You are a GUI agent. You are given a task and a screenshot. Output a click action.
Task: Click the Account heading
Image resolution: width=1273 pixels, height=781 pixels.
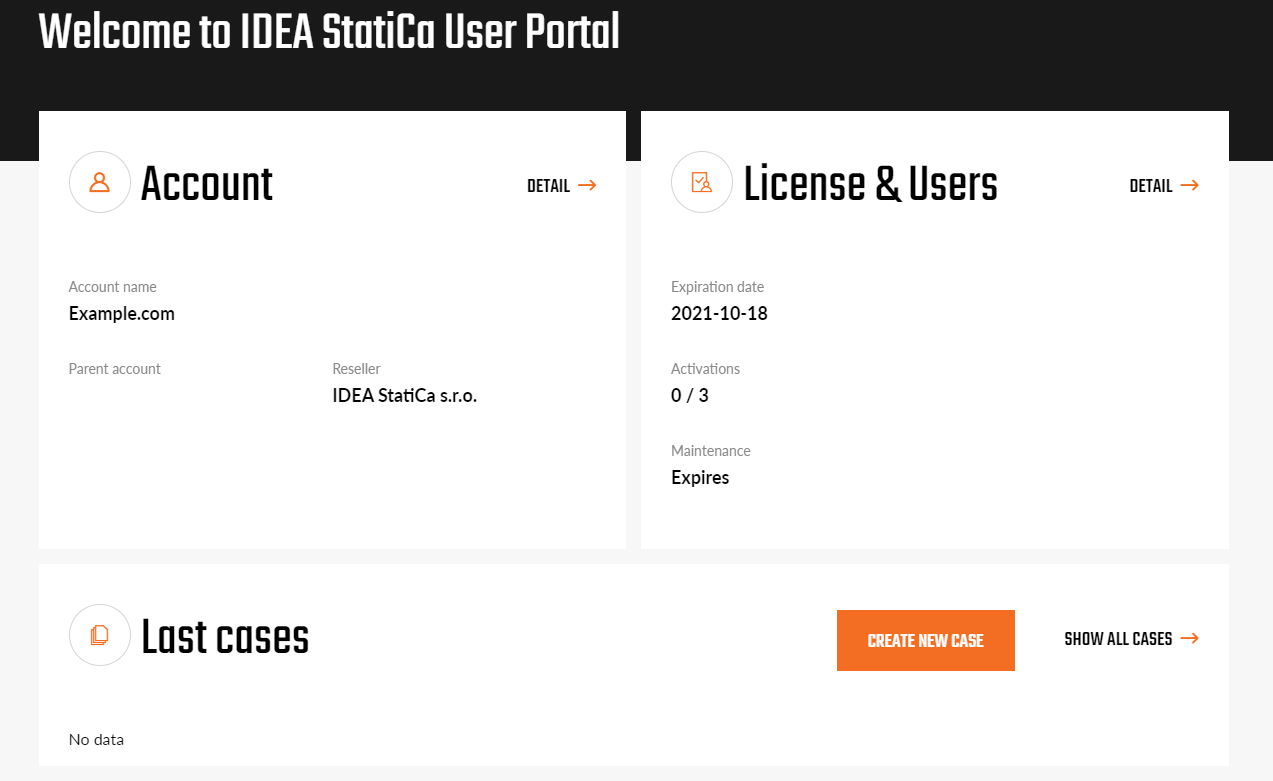click(207, 184)
